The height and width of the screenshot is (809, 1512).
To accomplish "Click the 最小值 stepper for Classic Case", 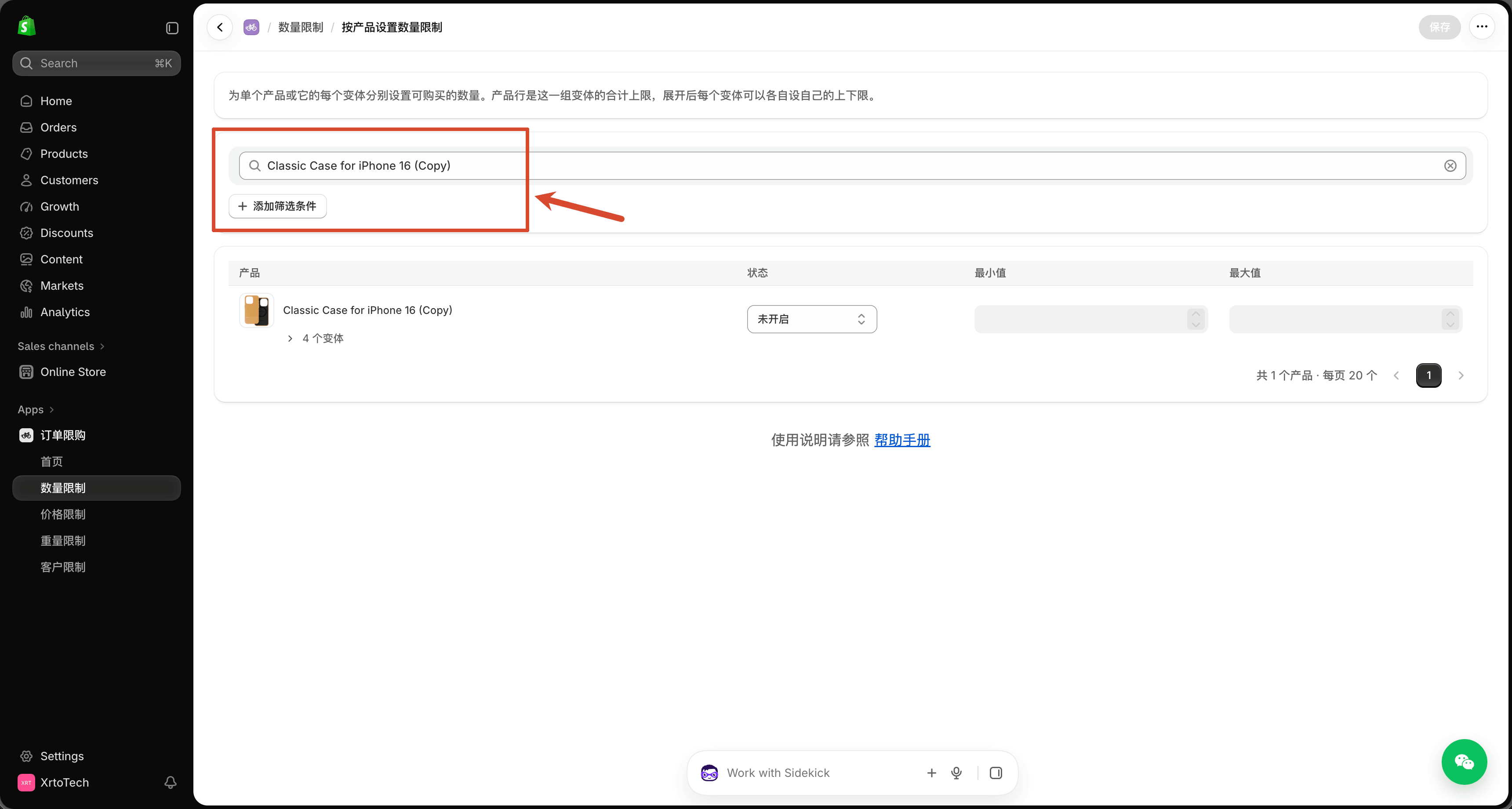I will tap(1196, 319).
